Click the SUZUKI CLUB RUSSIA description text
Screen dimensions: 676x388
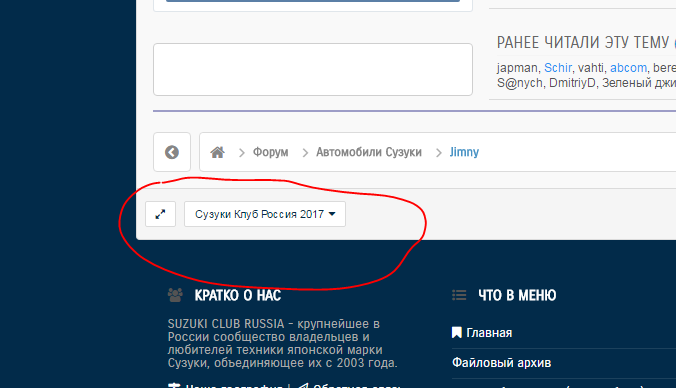coord(282,343)
